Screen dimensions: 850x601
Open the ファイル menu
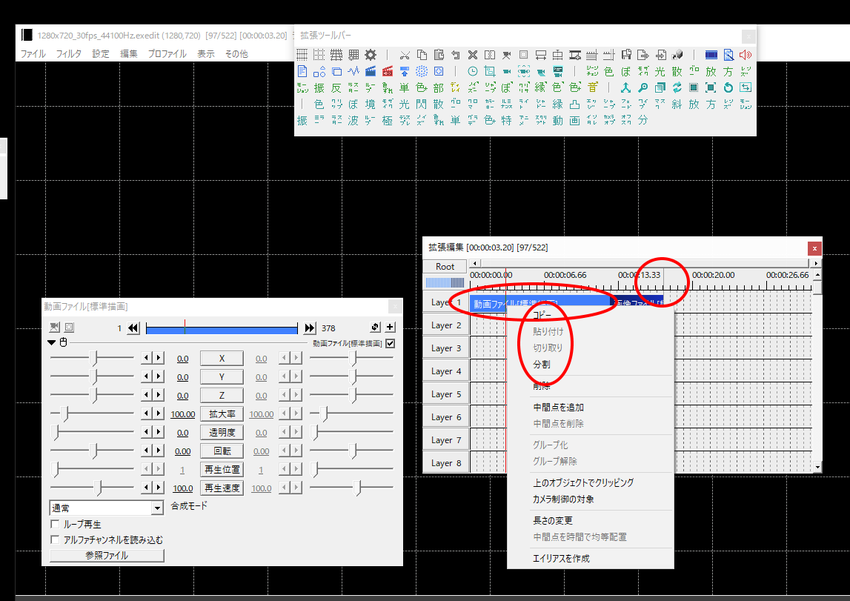click(33, 54)
